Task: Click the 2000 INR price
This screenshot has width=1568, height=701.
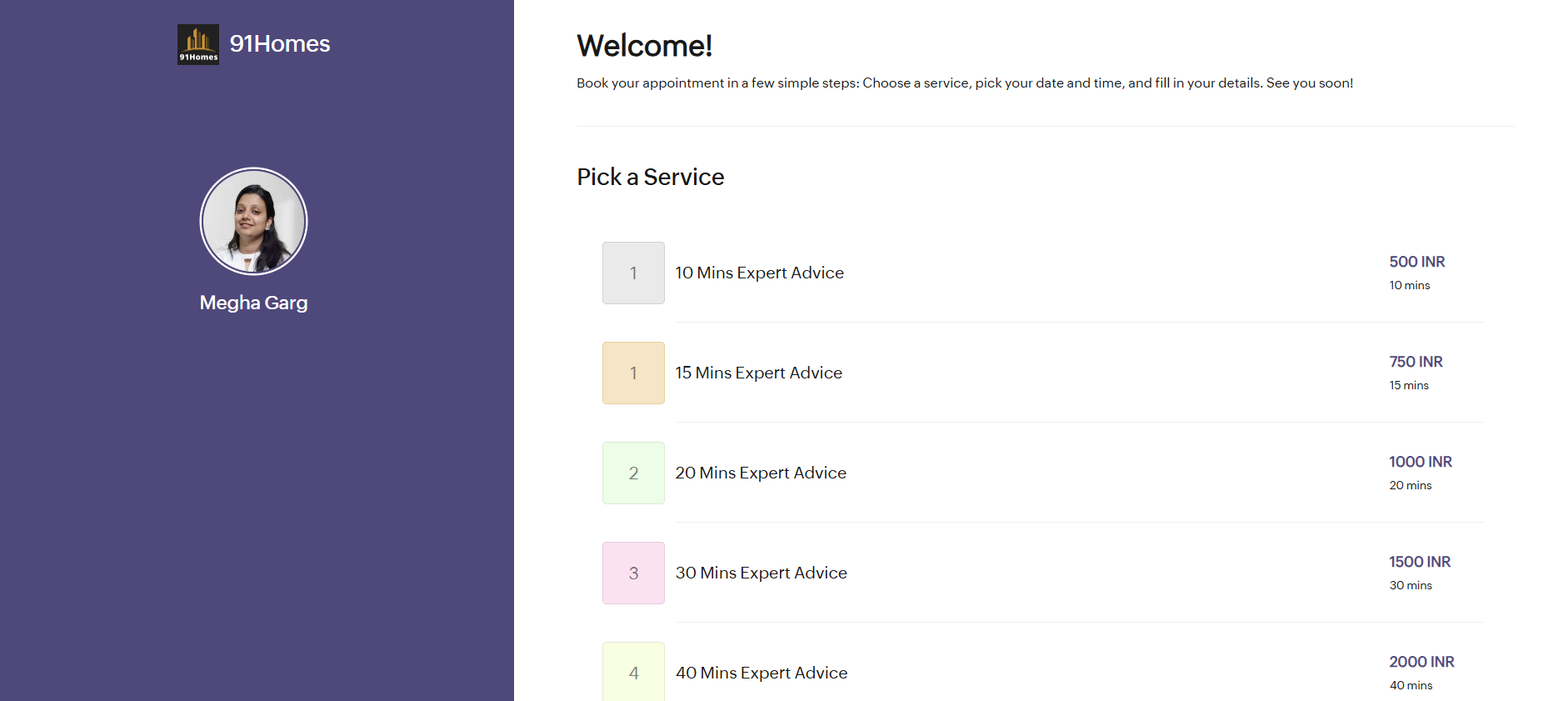Action: 1422,662
